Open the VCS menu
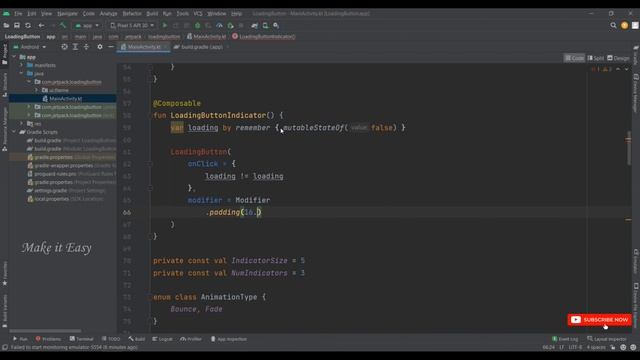 (198, 13)
